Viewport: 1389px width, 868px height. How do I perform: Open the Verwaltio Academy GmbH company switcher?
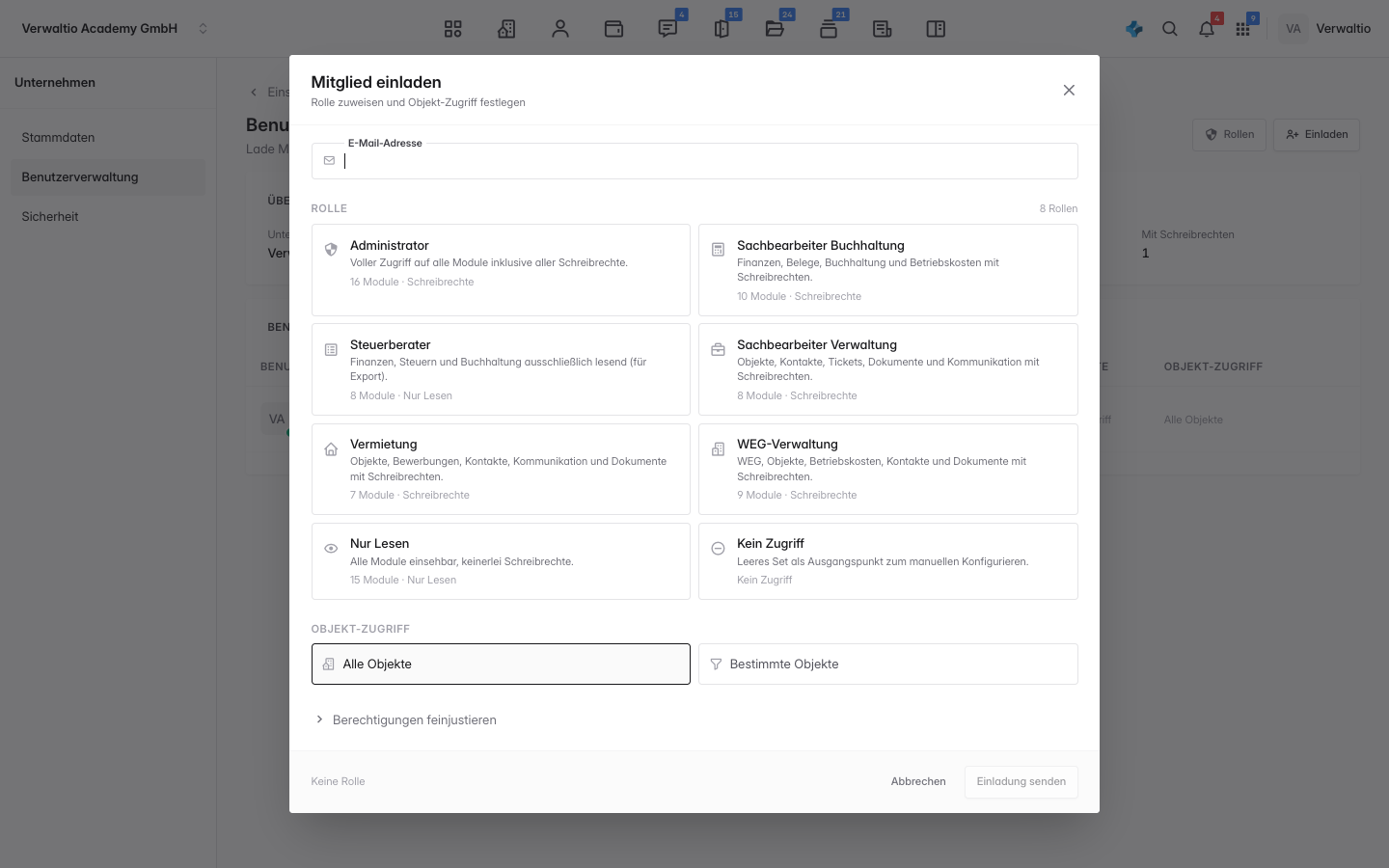[115, 29]
